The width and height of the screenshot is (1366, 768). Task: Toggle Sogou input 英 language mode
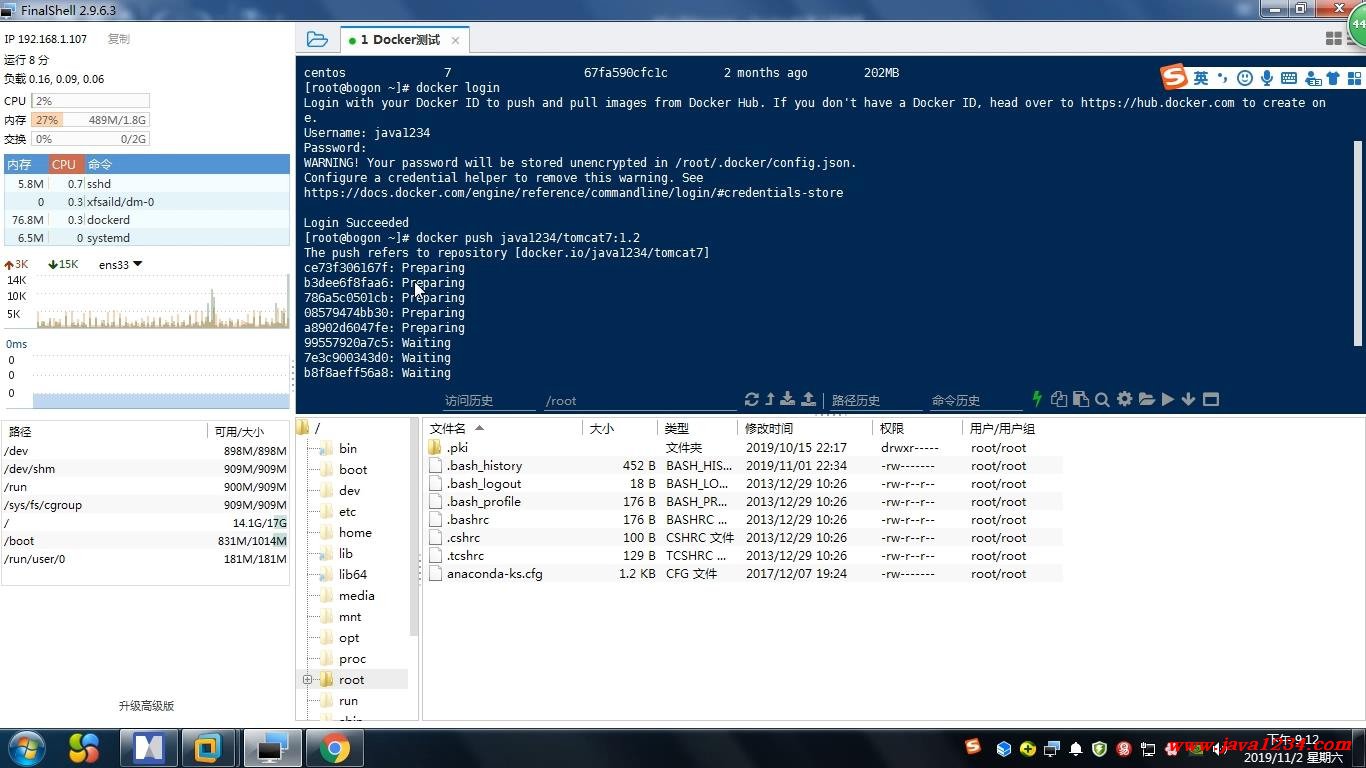click(x=1201, y=78)
